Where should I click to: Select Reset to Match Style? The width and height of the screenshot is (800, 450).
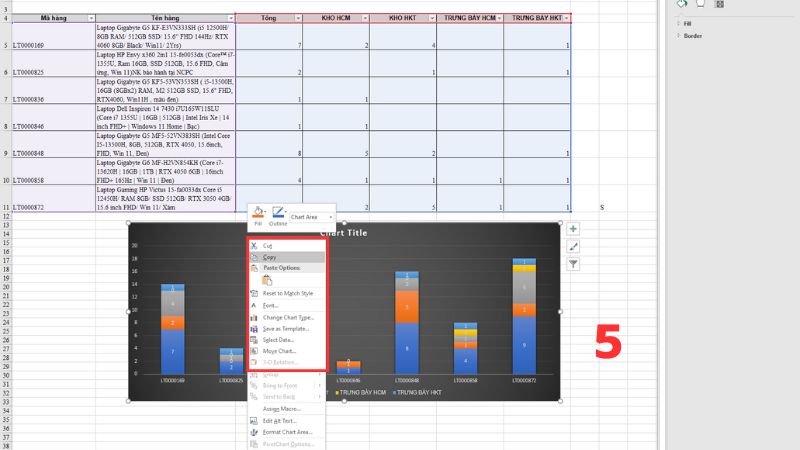coord(287,293)
